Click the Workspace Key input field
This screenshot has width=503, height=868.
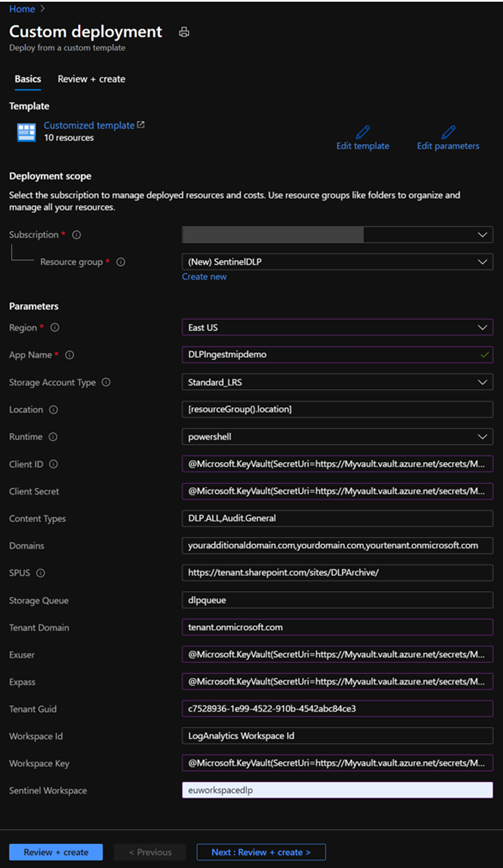(x=337, y=763)
